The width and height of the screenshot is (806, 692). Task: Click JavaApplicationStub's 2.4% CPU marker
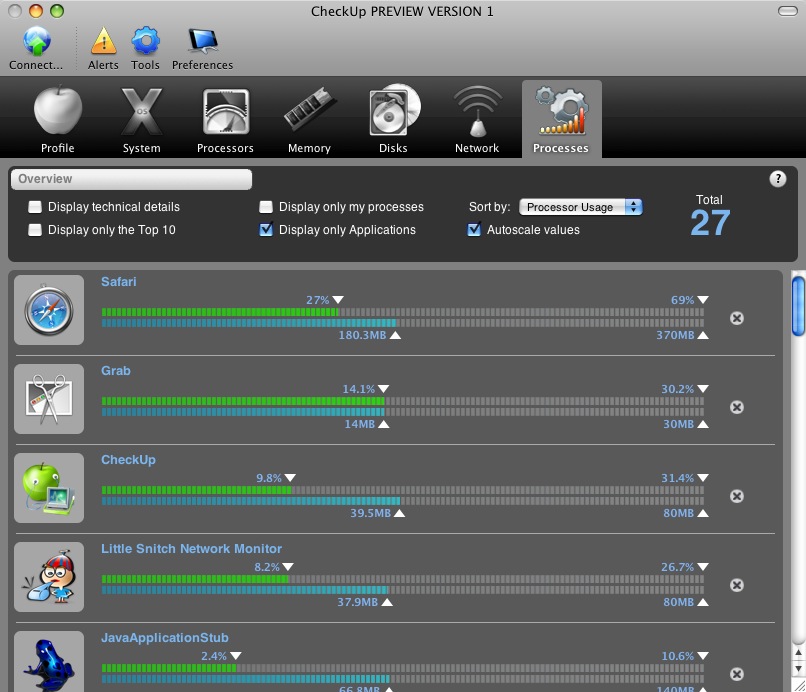click(x=235, y=655)
